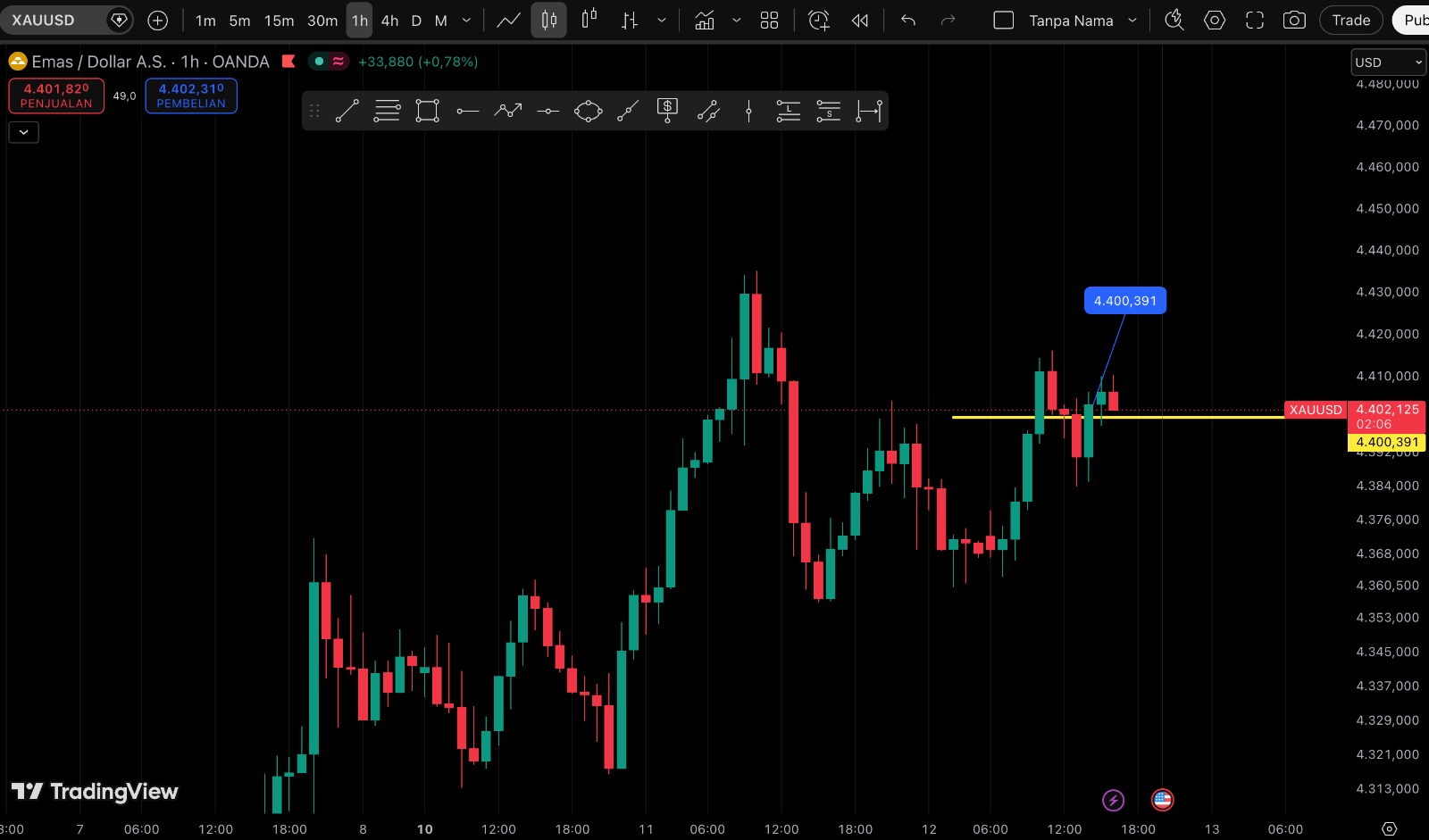Screen dimensions: 1429x840
Task: Open chart settings hexagon icon
Action: tap(1215, 21)
